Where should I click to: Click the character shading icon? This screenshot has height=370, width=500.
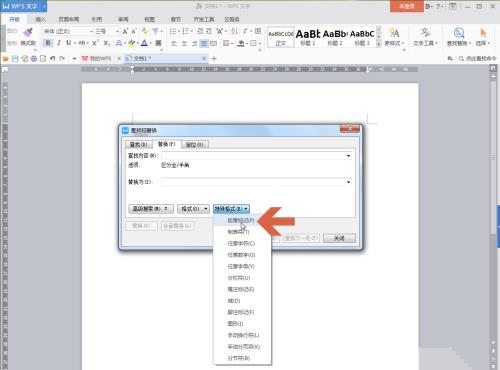pyautogui.click(x=158, y=43)
